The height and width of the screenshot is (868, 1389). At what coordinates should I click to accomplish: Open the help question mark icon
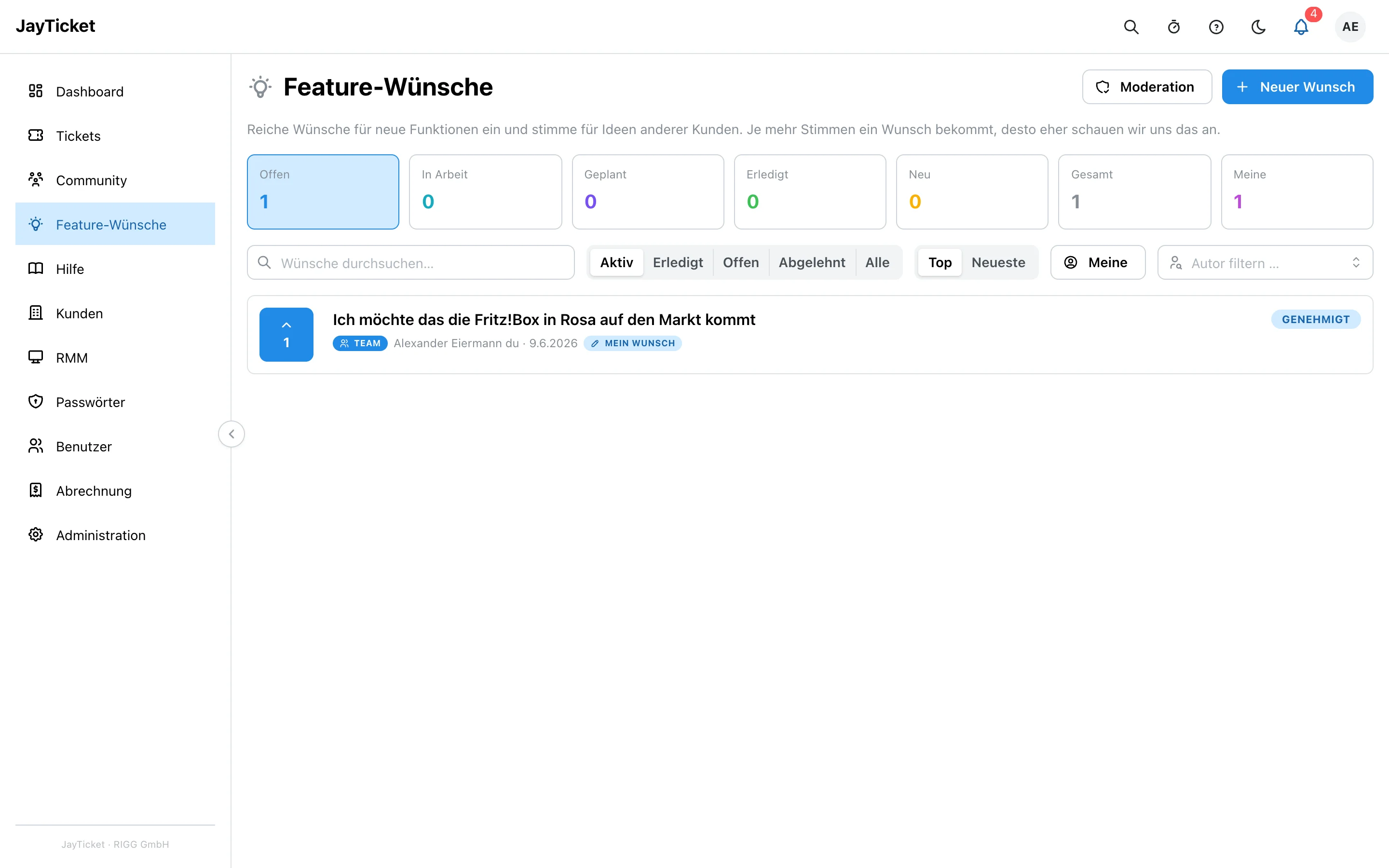(x=1216, y=27)
